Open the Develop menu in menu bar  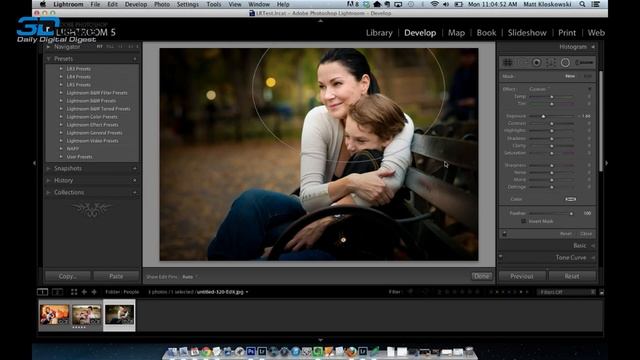pyautogui.click(x=136, y=4)
